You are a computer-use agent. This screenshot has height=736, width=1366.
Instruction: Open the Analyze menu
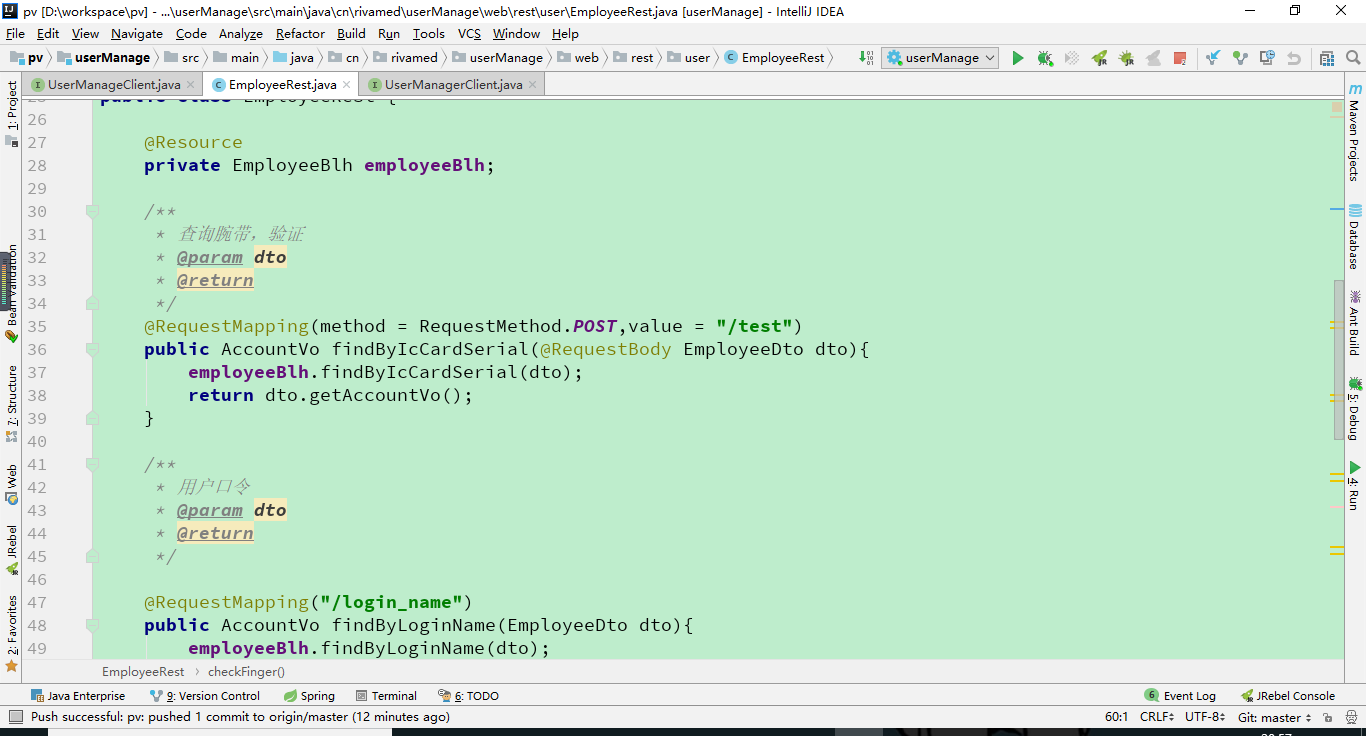pyautogui.click(x=240, y=34)
